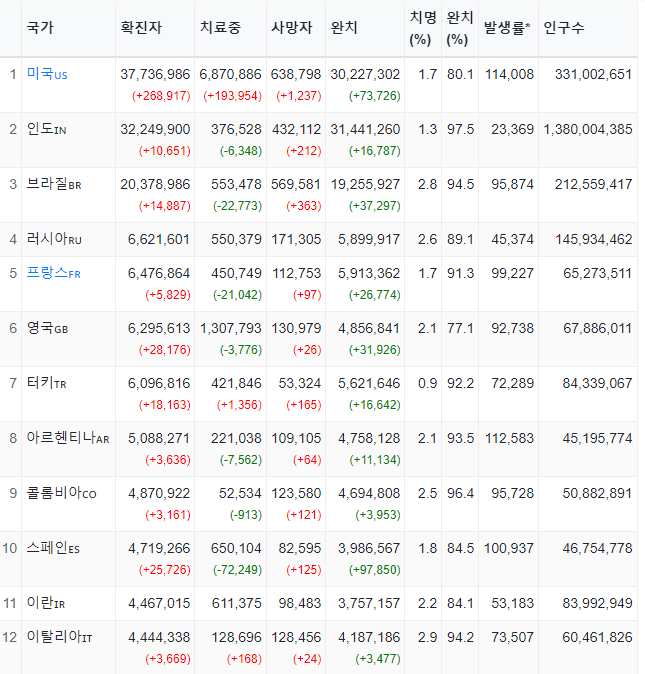Click India population 1,380,004,385
Image resolution: width=645 pixels, height=674 pixels.
tap(588, 129)
